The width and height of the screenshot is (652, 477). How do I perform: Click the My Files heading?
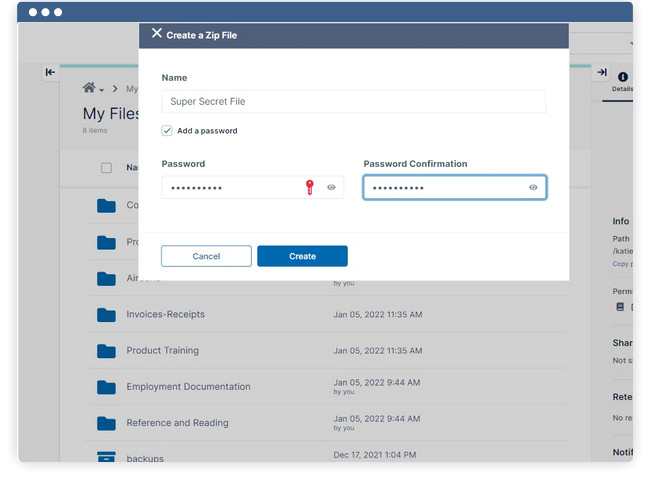tap(111, 114)
